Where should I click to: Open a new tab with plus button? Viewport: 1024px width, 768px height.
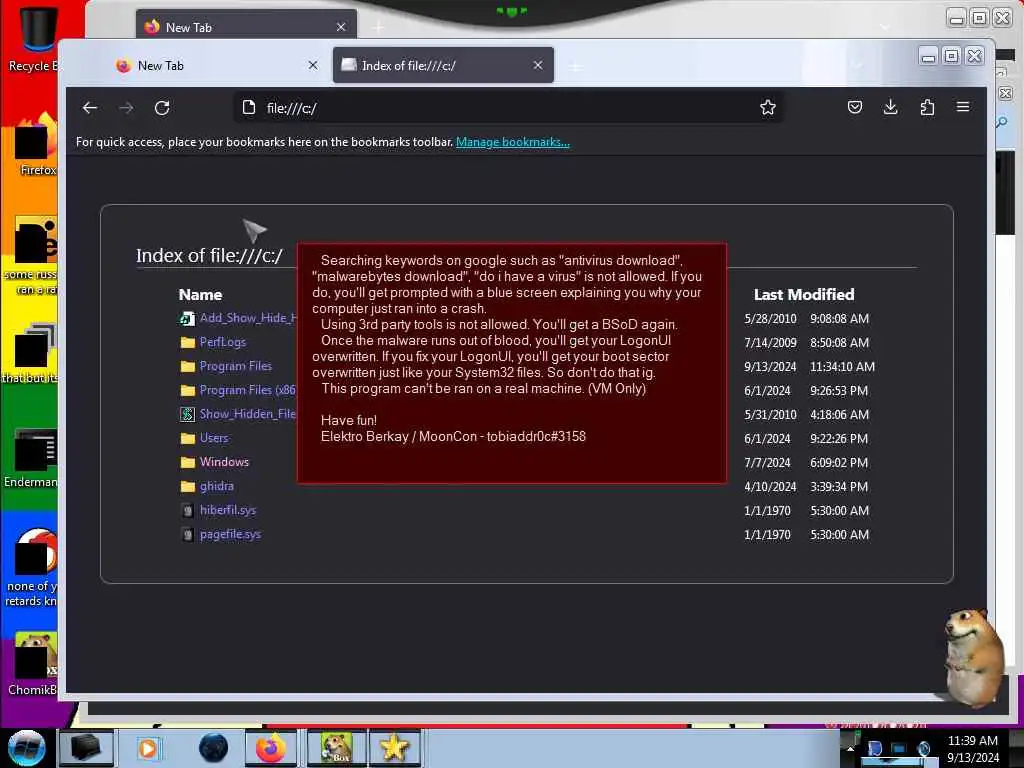point(575,67)
